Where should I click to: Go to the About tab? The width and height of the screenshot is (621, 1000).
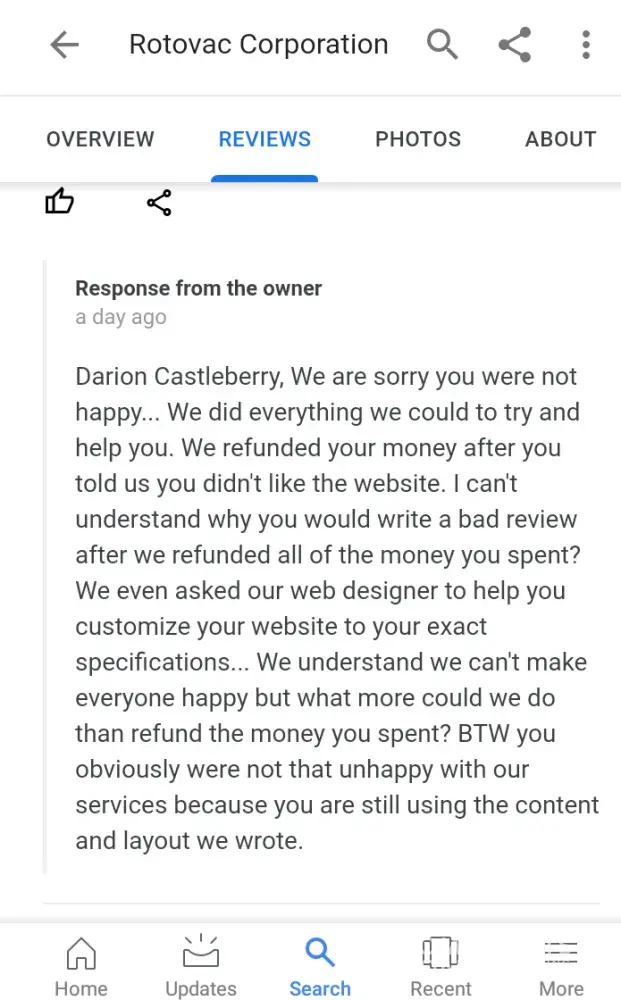tap(560, 139)
